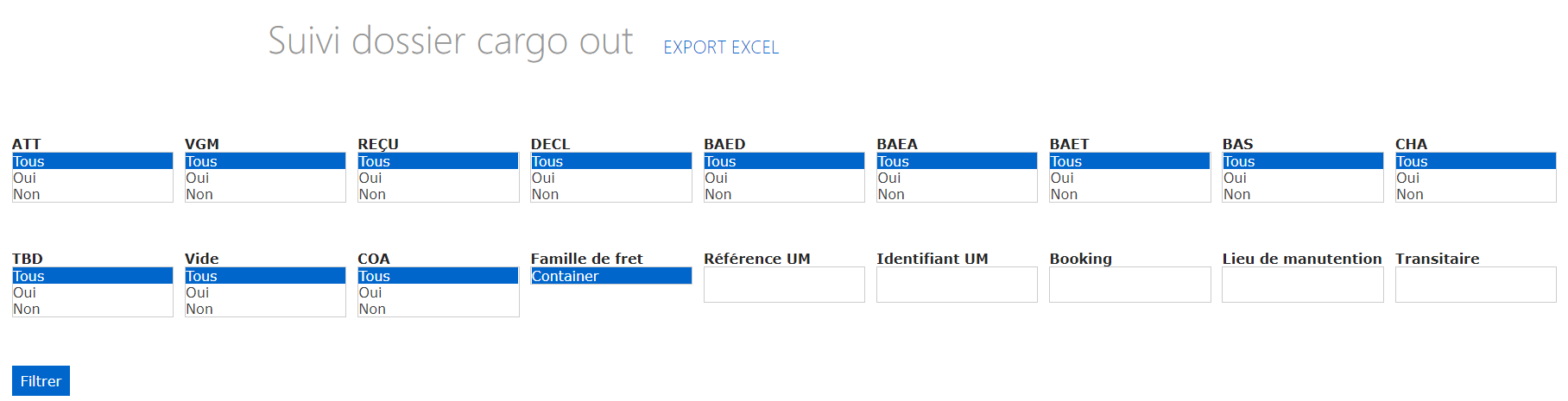Focus the Référence UM field
This screenshot has width=1568, height=401.
click(x=784, y=285)
